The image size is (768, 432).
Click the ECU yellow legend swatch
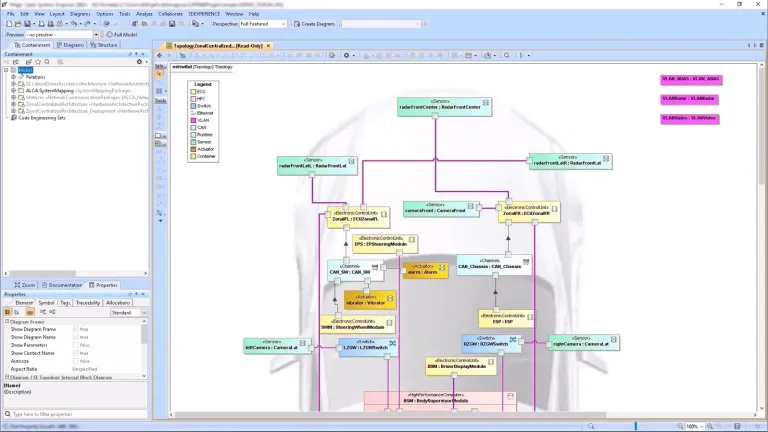pos(193,92)
